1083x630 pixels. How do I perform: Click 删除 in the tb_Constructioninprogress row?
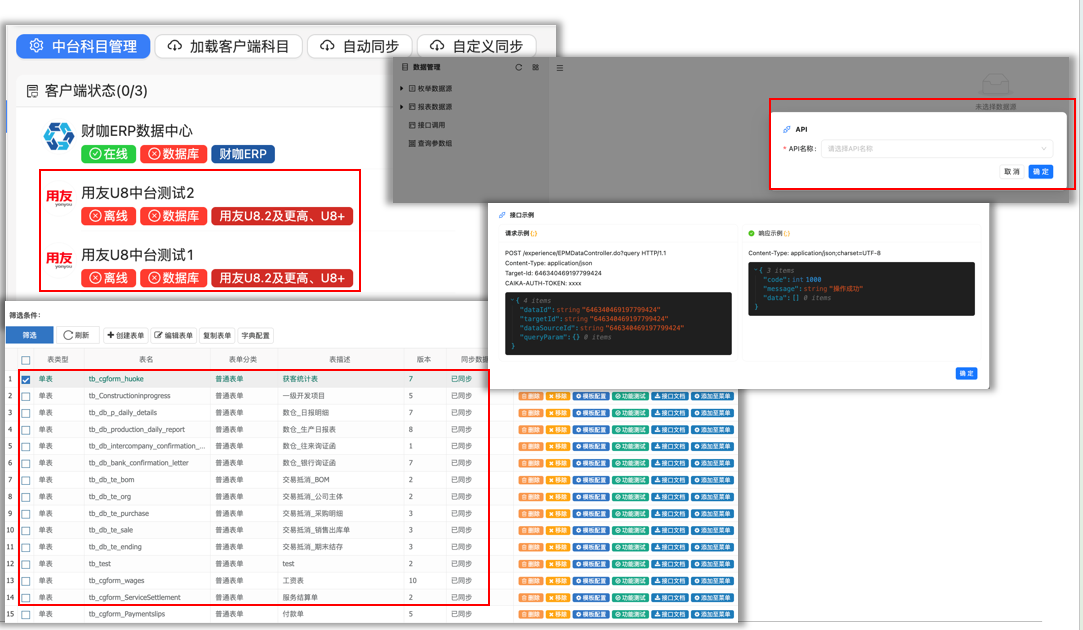(530, 397)
